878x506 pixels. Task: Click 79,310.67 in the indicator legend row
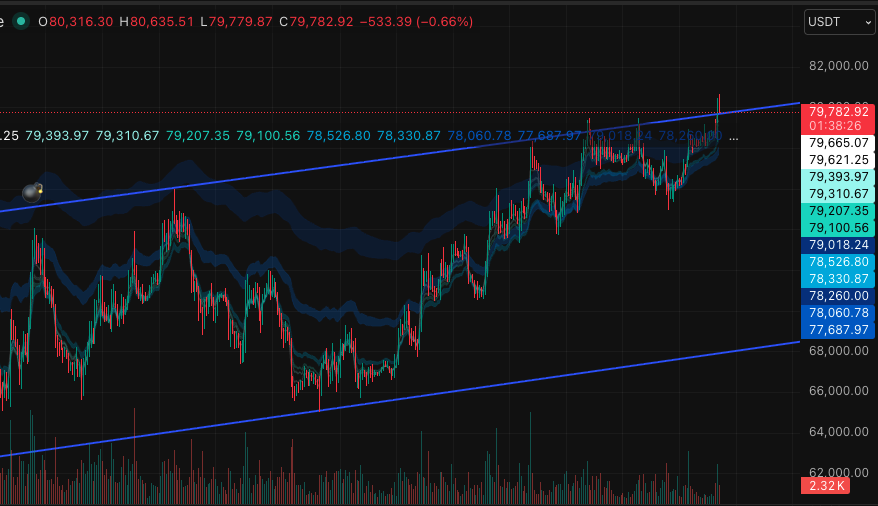[128, 136]
